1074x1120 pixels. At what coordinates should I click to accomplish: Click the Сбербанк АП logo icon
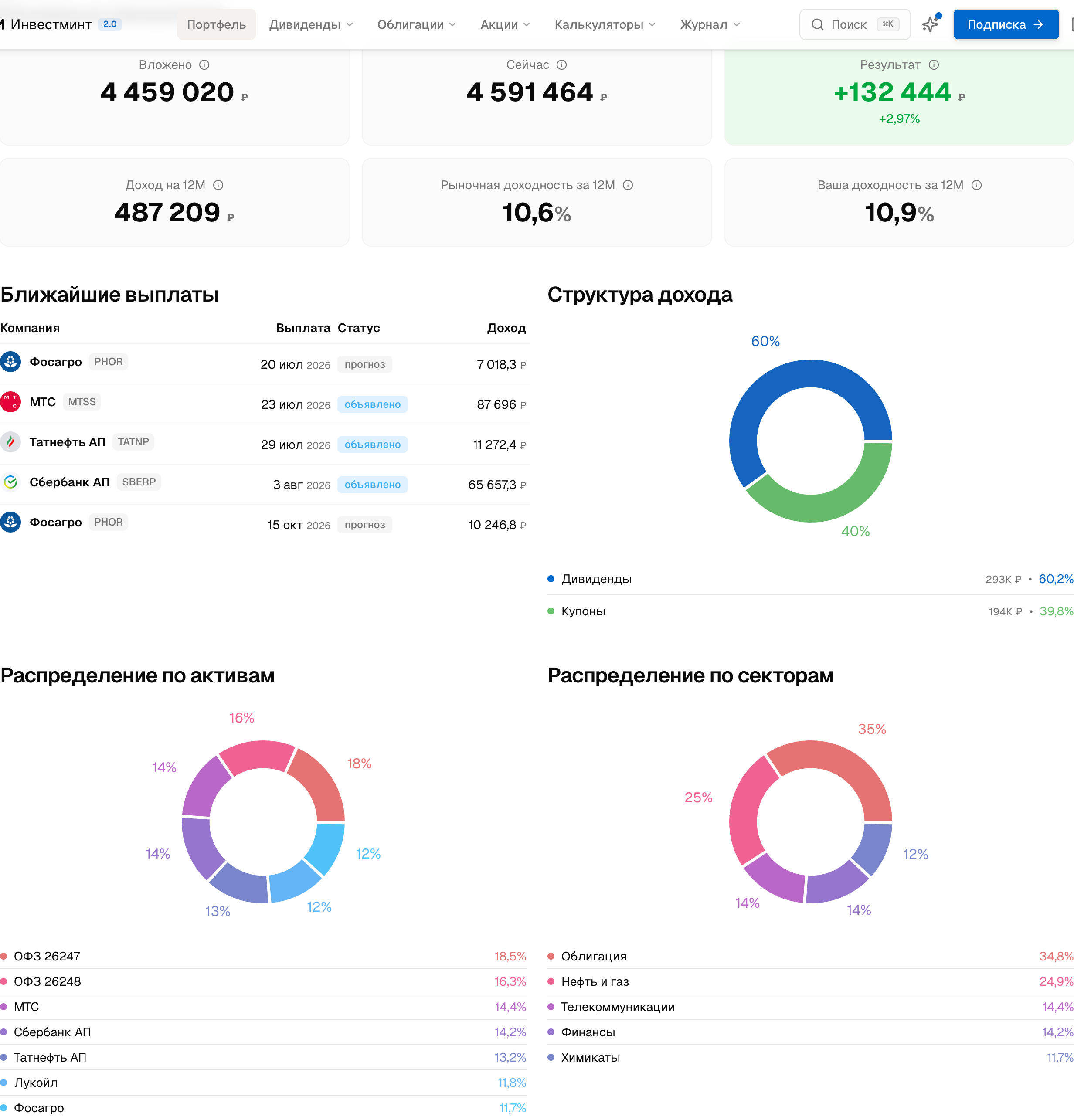[10, 482]
